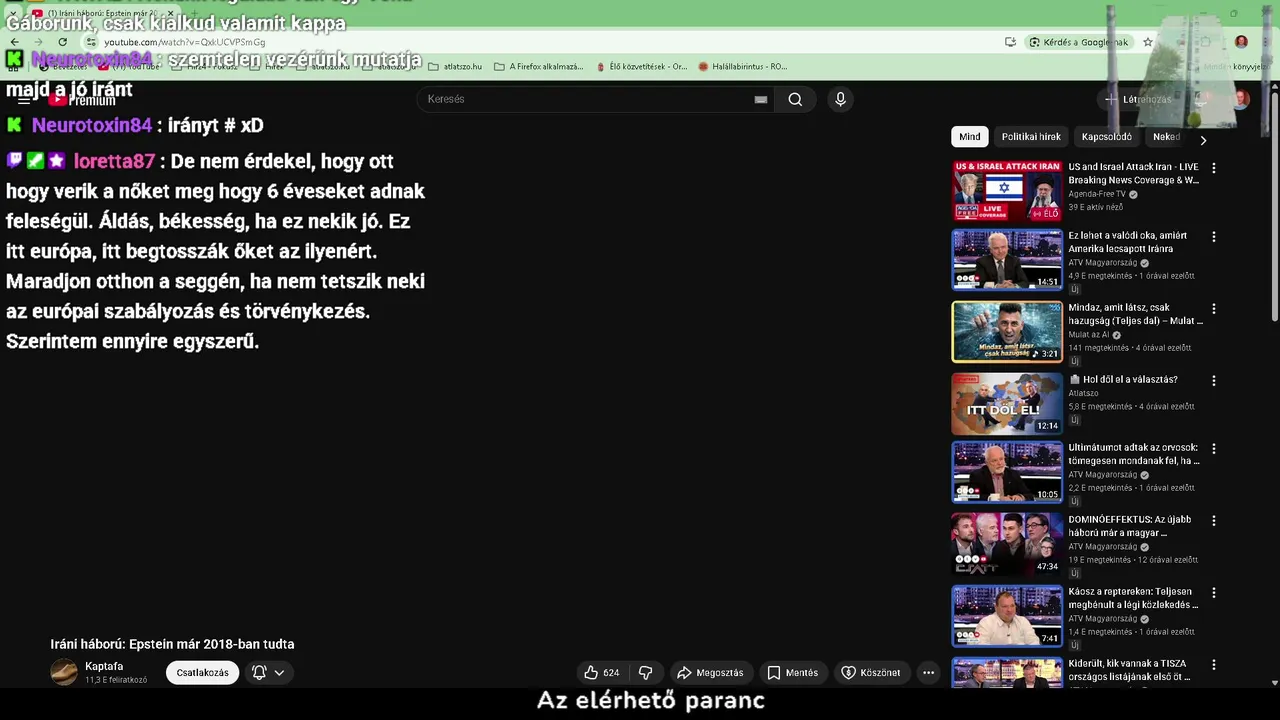Open the browser profile avatar in the toolbar
Image resolution: width=1280 pixels, height=720 pixels.
point(1241,42)
